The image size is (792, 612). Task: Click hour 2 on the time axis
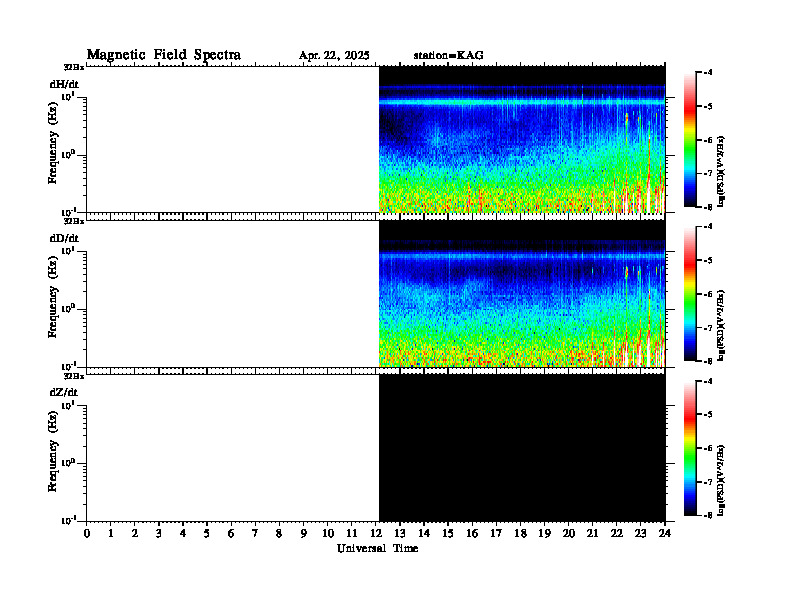point(135,534)
